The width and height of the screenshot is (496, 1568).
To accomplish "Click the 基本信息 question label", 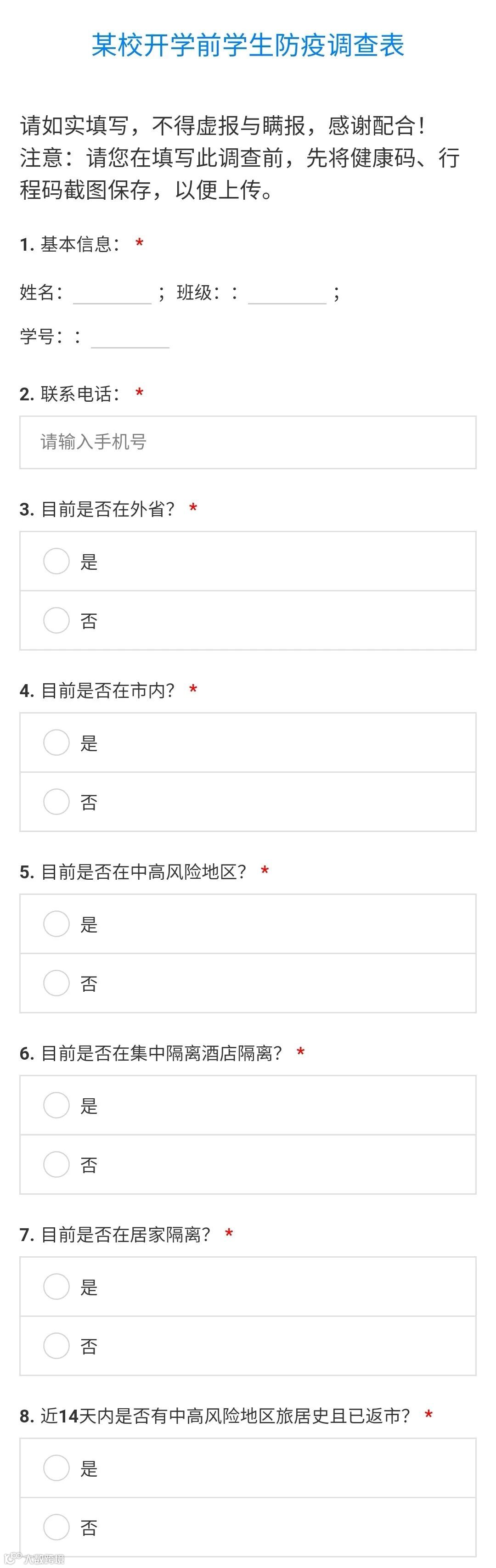I will tap(79, 244).
